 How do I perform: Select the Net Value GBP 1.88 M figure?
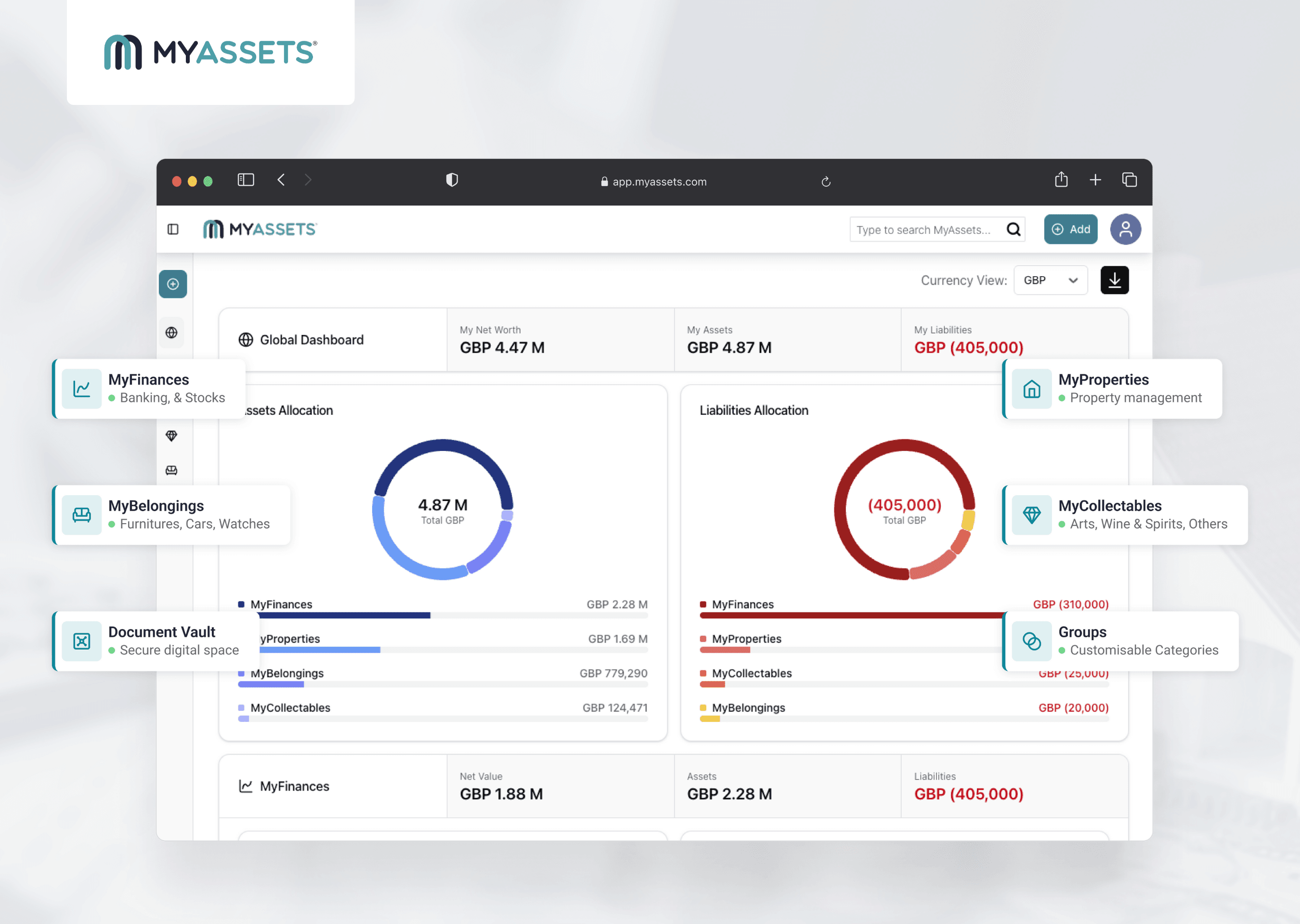point(501,794)
